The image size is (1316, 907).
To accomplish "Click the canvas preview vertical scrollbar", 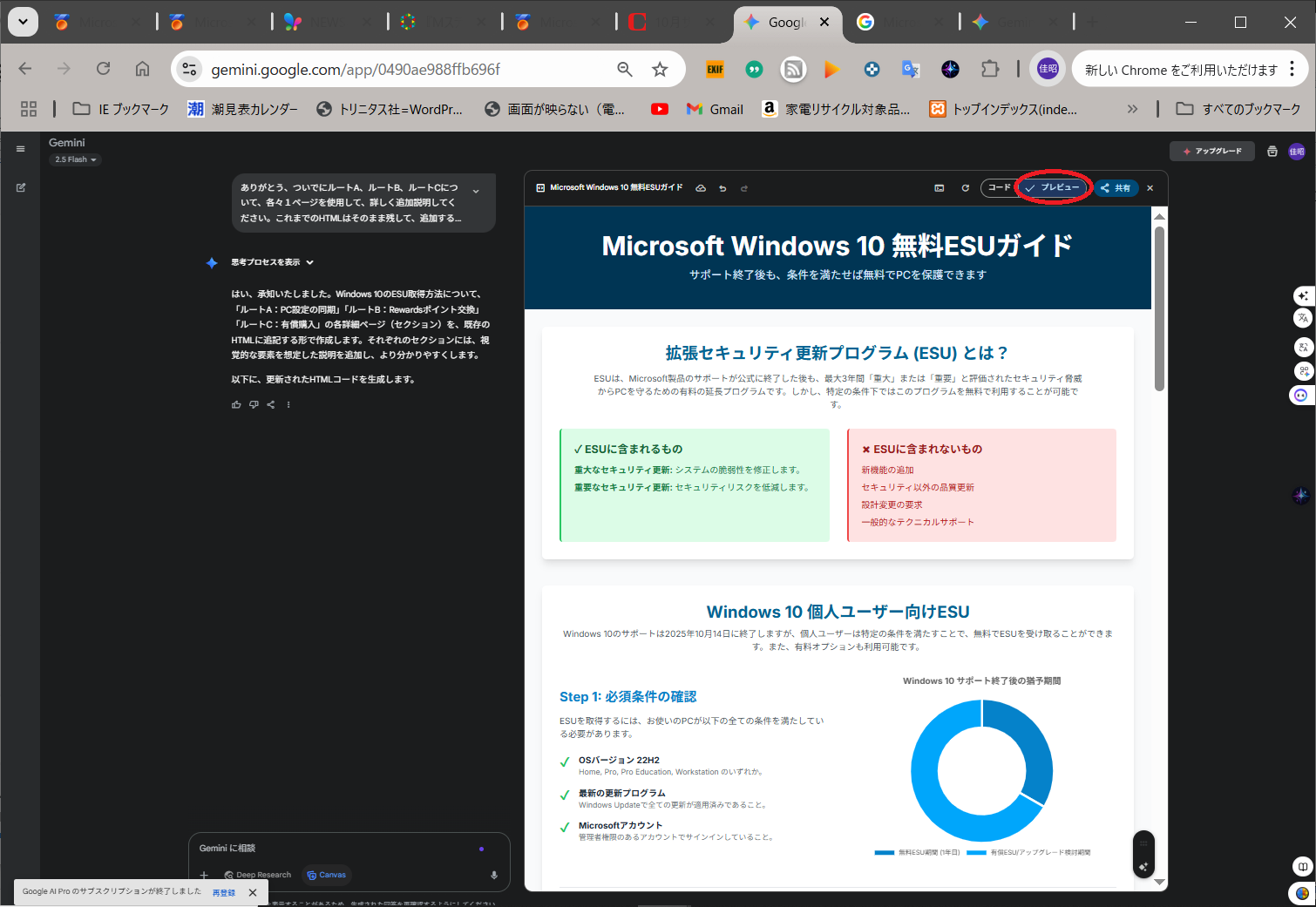I will [x=1159, y=309].
